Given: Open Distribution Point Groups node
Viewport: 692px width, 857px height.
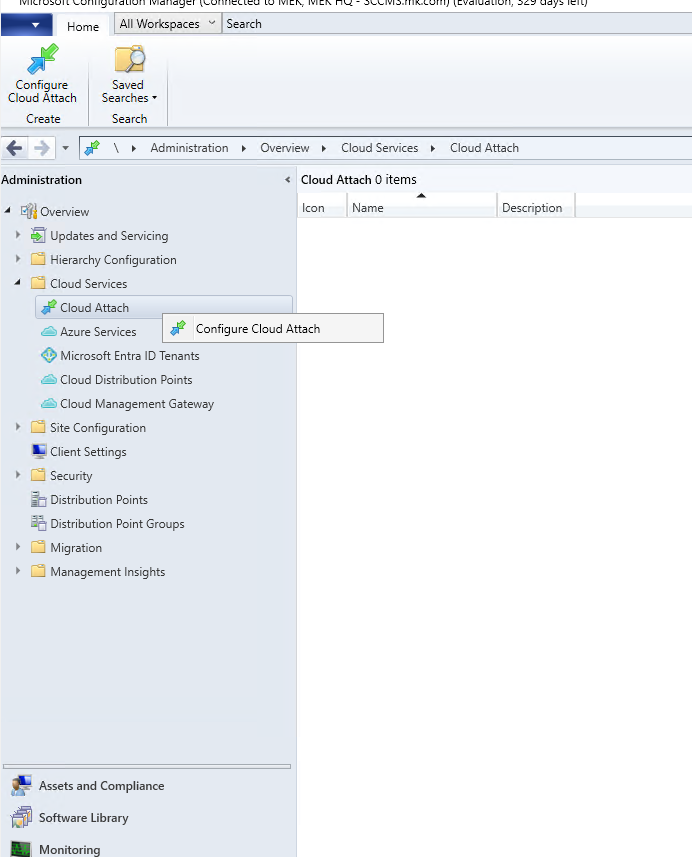Looking at the screenshot, I should (117, 524).
